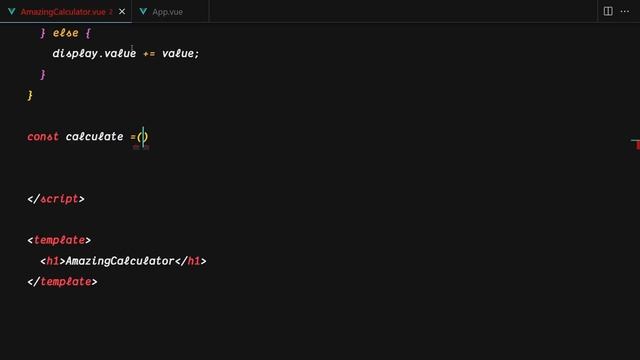The image size is (640, 360).
Task: Open the editor more actions menu
Action: pyautogui.click(x=624, y=11)
